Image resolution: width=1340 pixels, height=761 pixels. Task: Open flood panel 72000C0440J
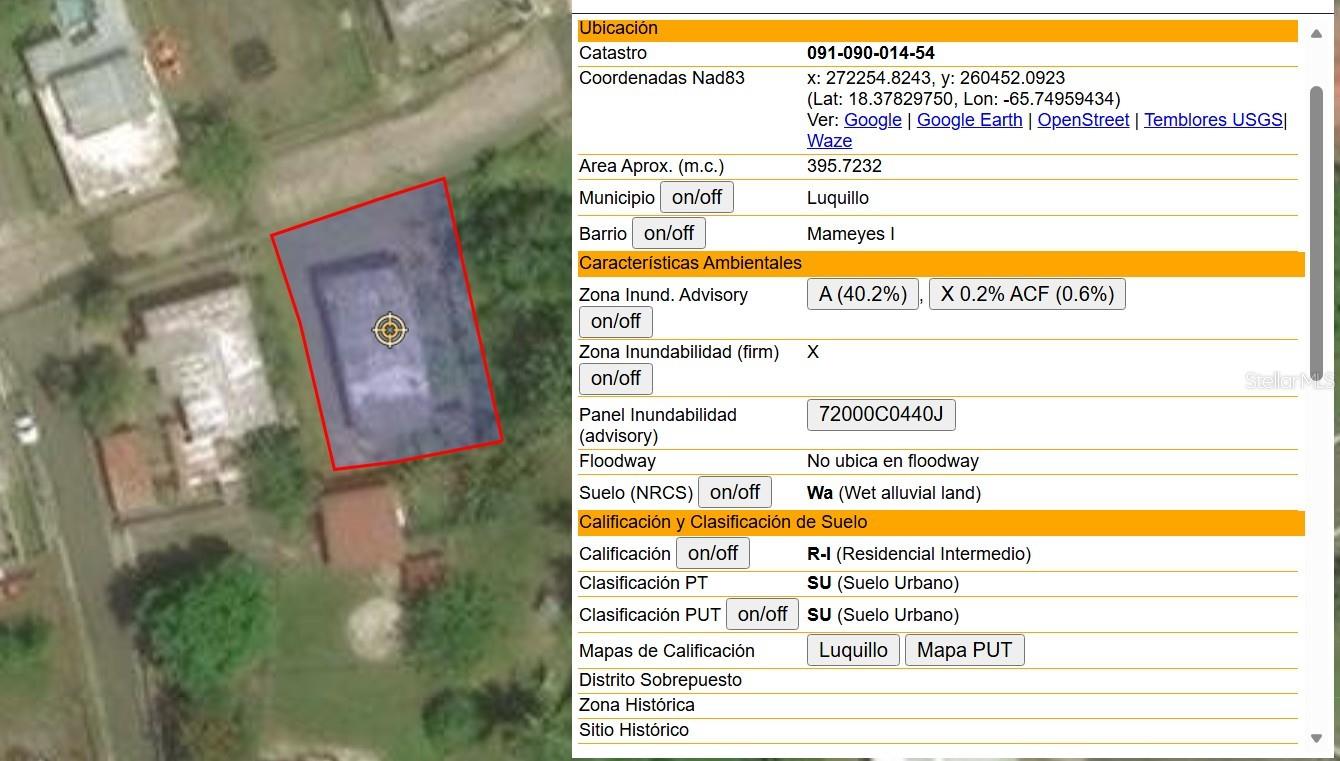881,414
